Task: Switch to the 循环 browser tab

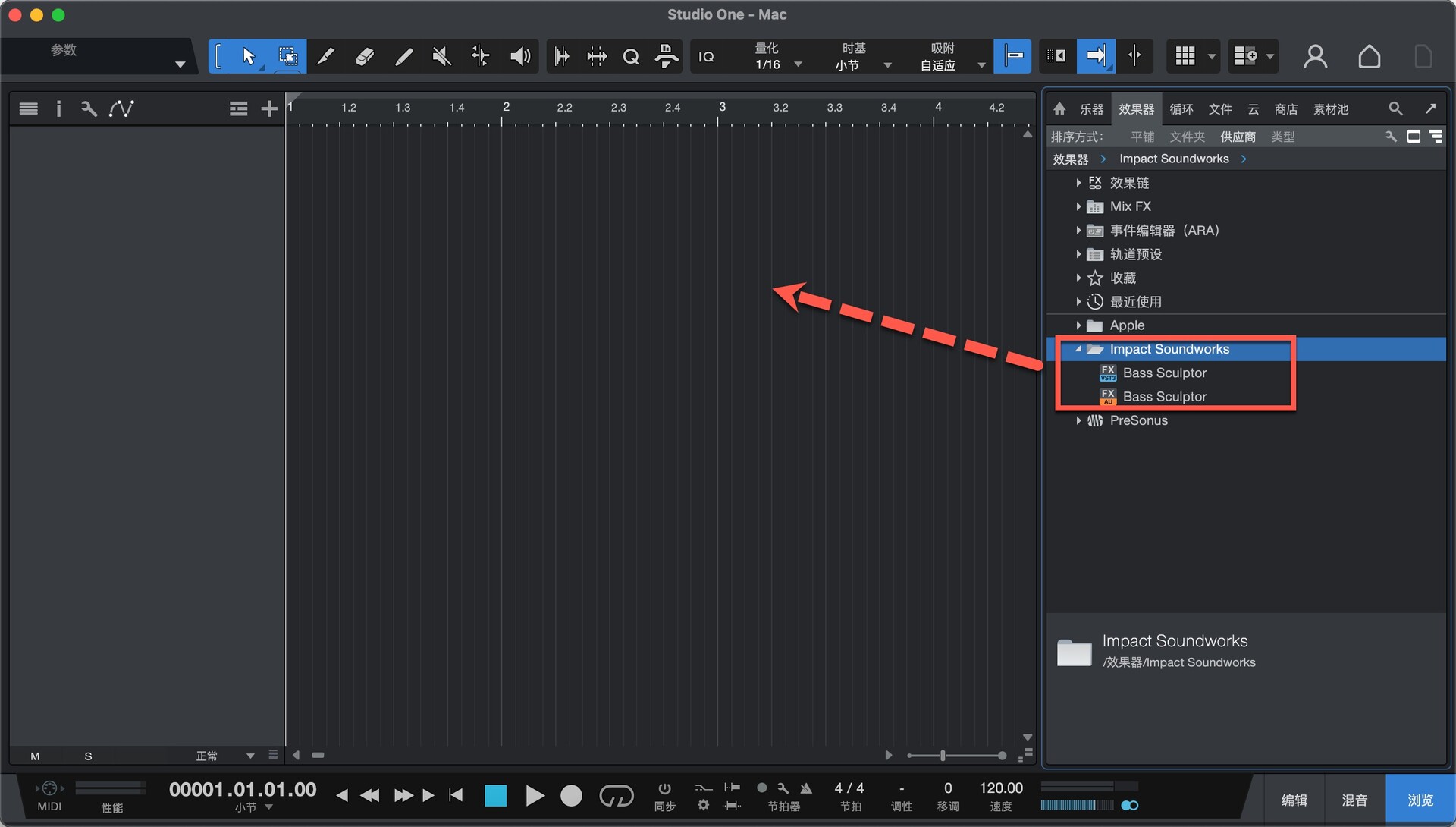Action: 1181,109
